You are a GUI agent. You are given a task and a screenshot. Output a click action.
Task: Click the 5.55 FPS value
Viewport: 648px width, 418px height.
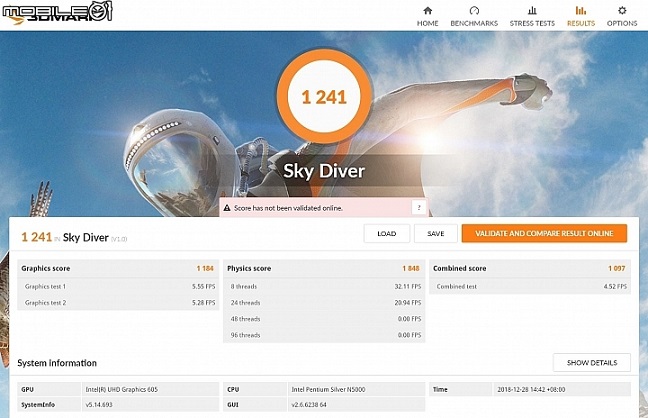(x=203, y=286)
